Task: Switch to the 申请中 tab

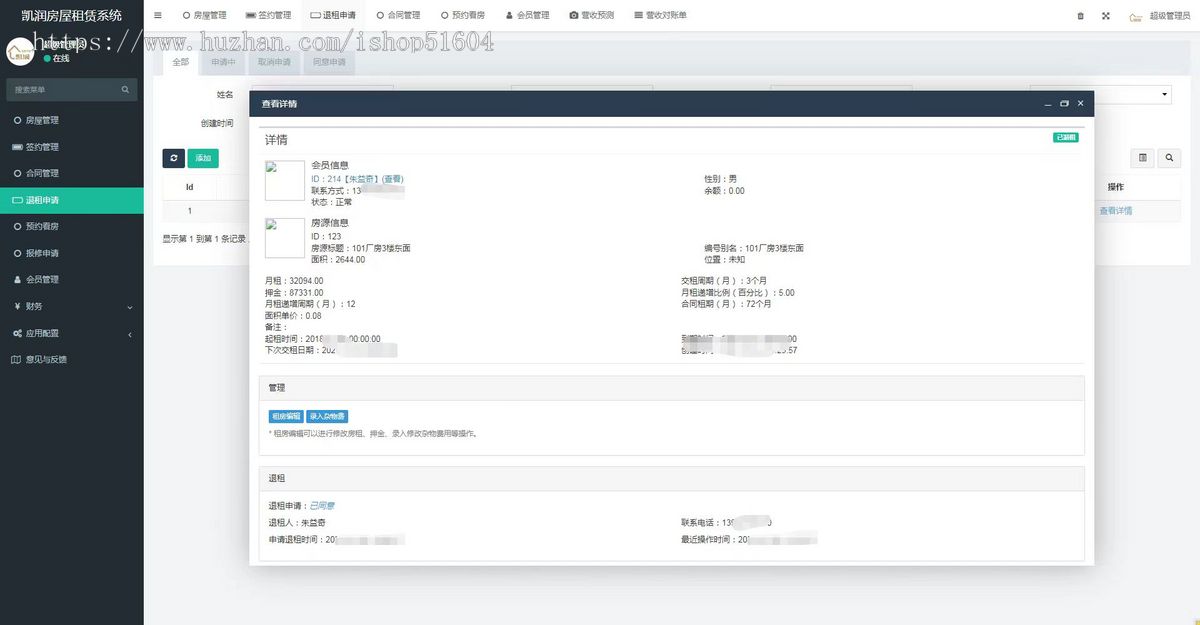Action: pyautogui.click(x=222, y=62)
